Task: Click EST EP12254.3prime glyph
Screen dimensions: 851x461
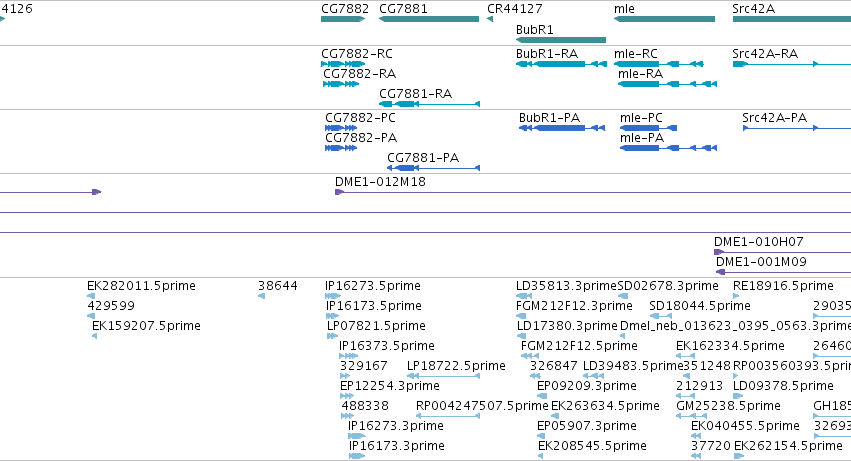Action: (347, 396)
